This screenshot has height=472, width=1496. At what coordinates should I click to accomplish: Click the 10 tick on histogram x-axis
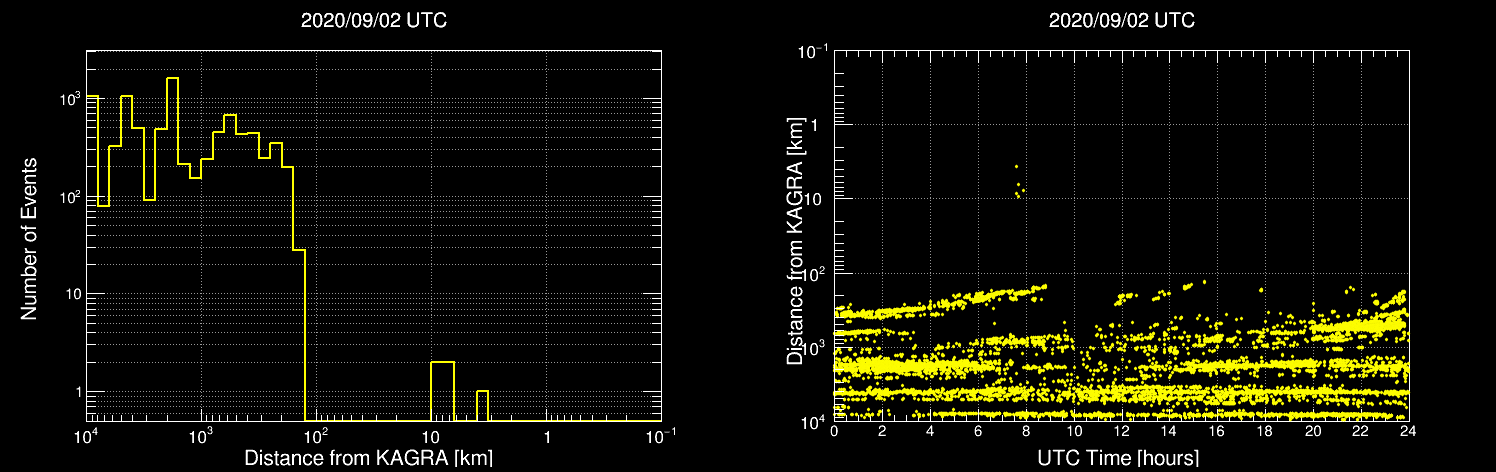(x=431, y=437)
